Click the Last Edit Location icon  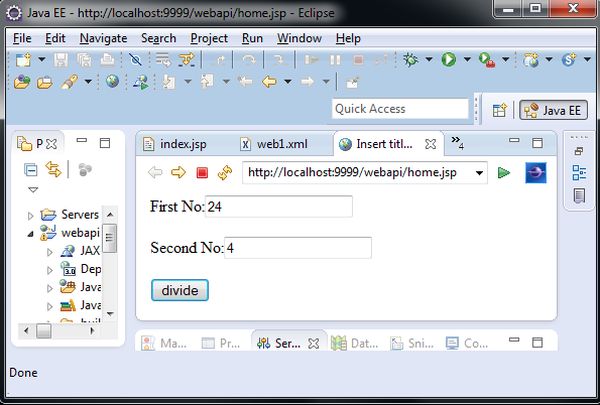245,82
